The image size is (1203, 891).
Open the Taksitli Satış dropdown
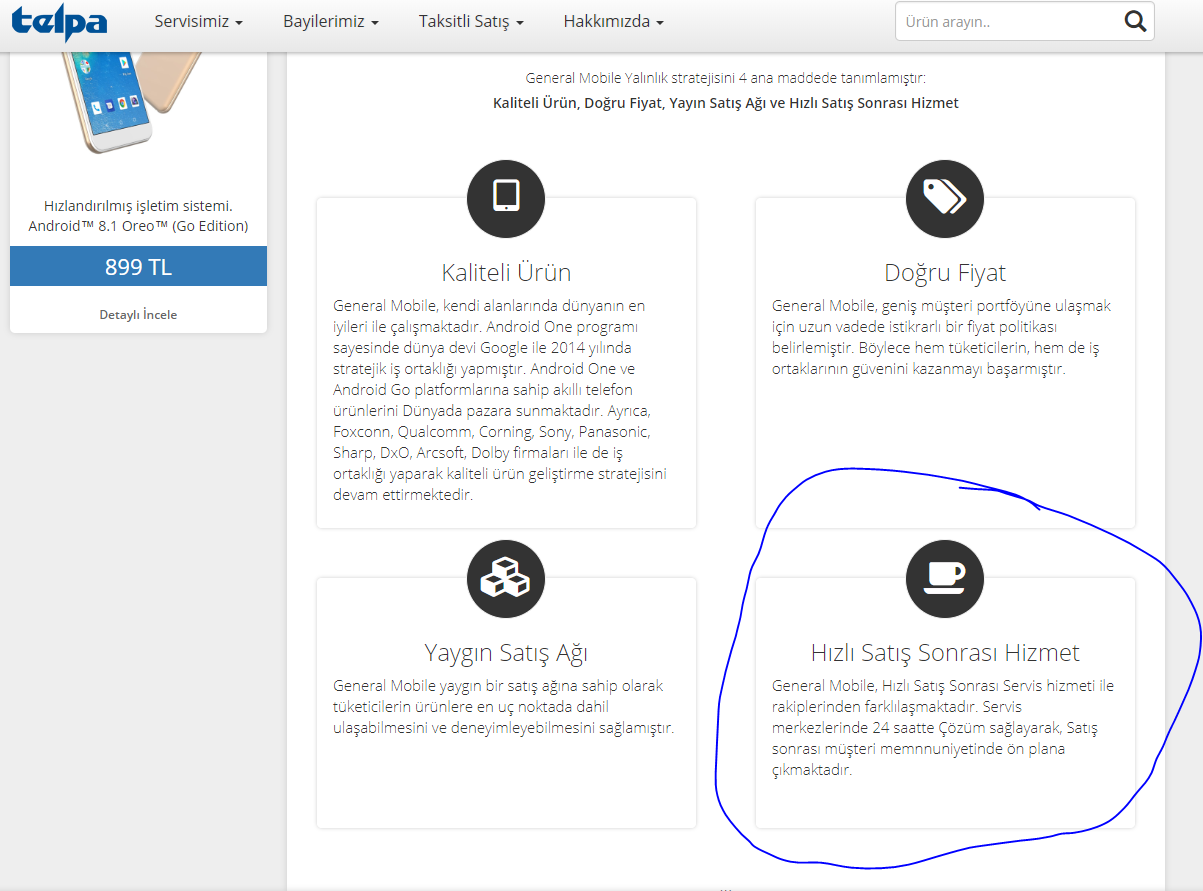(471, 21)
